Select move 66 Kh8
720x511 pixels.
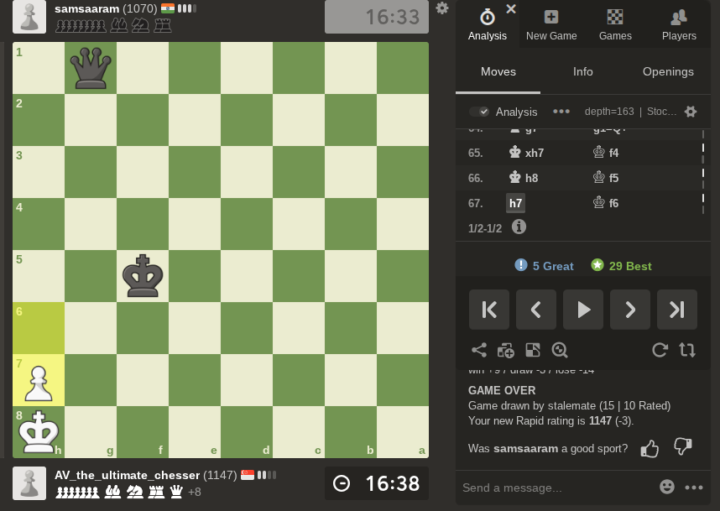524,178
